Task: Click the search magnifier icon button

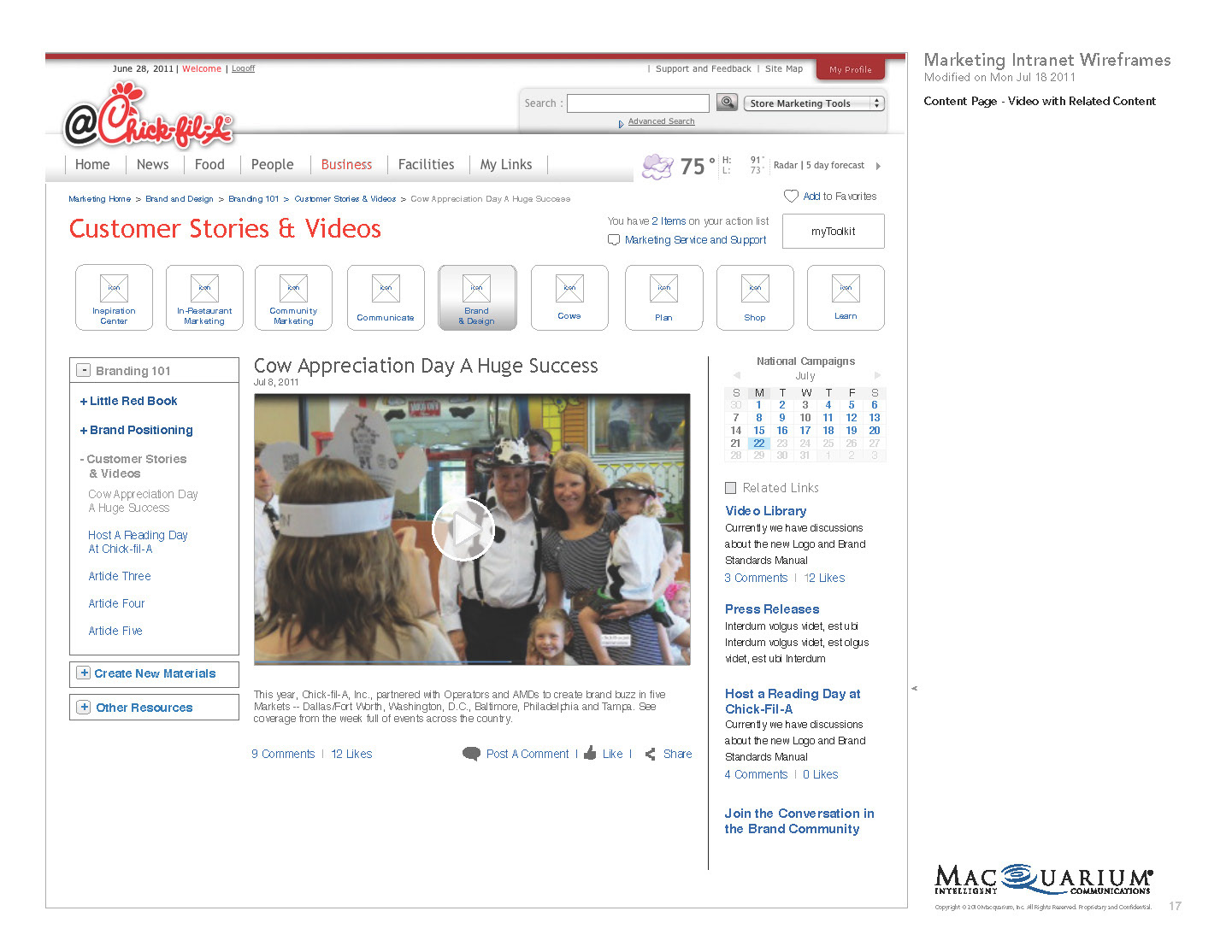Action: [x=727, y=103]
